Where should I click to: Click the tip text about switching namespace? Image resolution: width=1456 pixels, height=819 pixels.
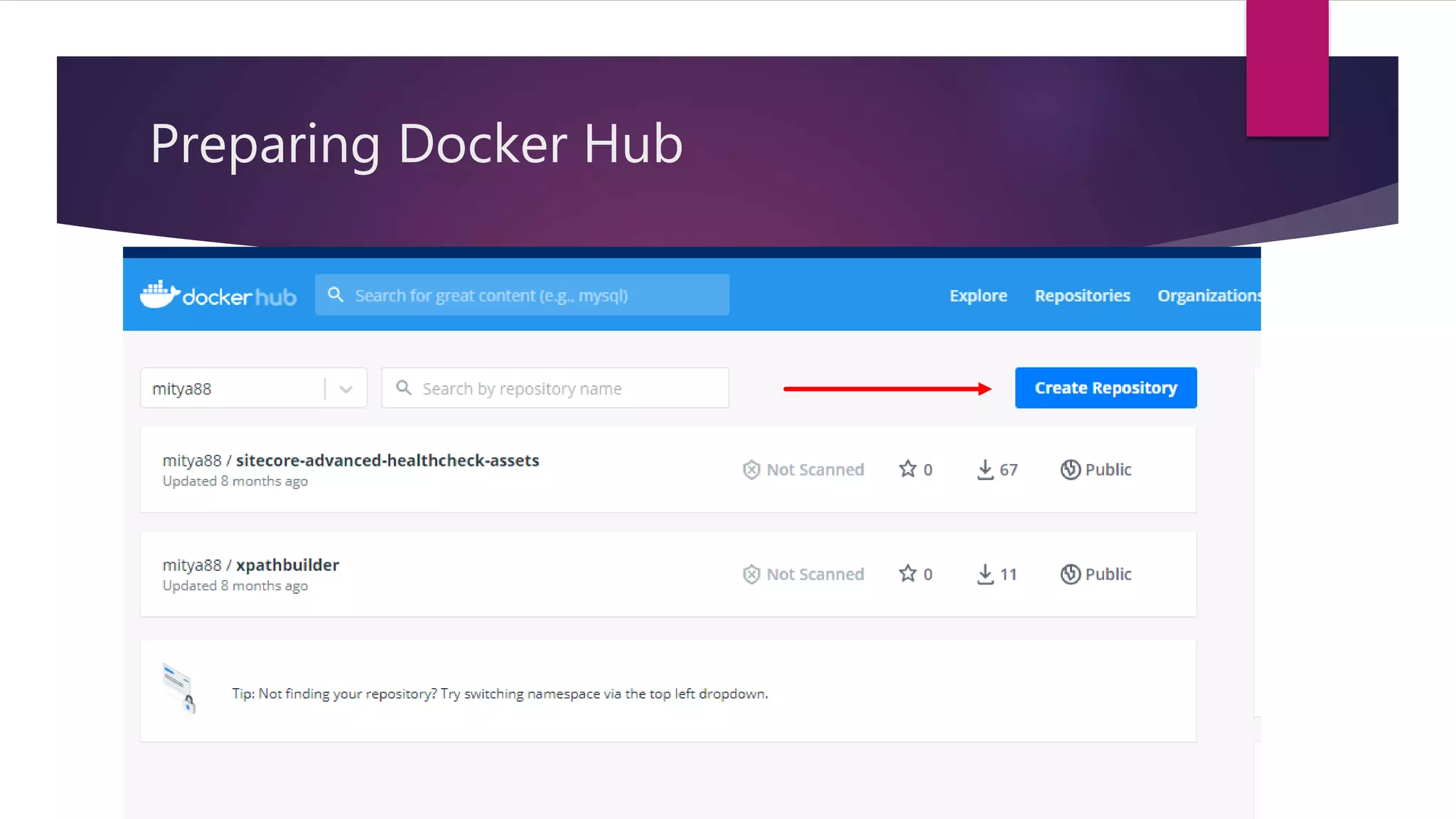pos(500,693)
